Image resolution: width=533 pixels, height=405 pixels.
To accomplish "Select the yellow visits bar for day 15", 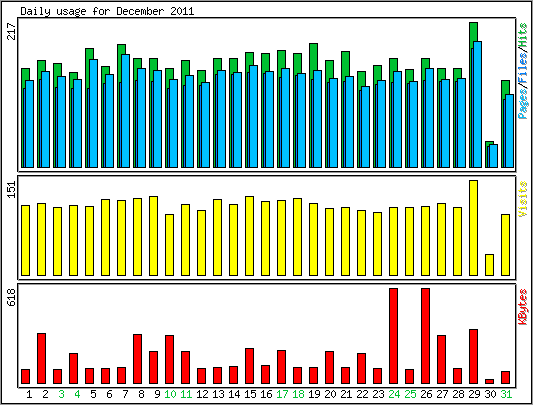I will pyautogui.click(x=250, y=236).
